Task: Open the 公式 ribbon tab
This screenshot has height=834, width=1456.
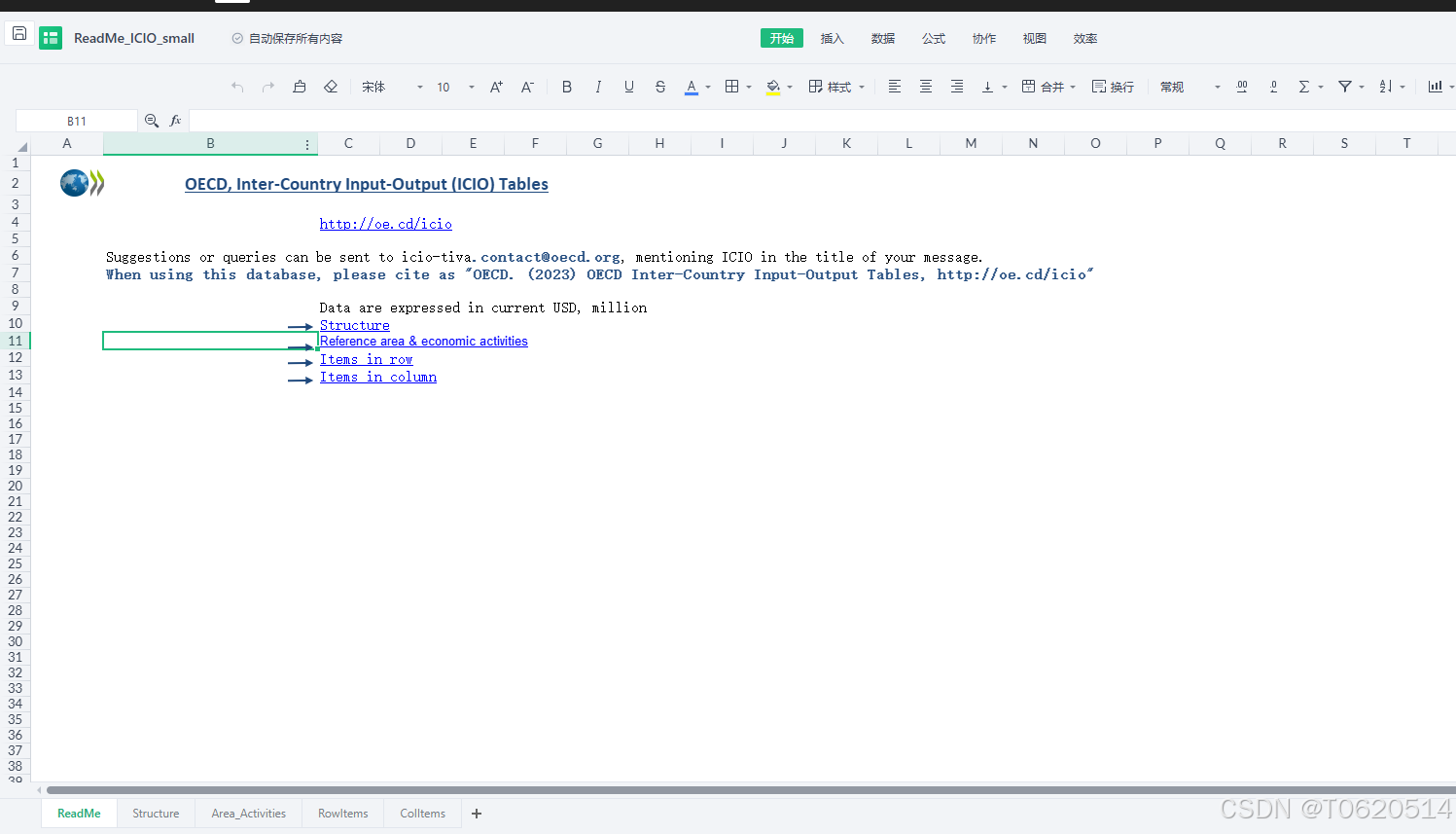Action: 934,38
